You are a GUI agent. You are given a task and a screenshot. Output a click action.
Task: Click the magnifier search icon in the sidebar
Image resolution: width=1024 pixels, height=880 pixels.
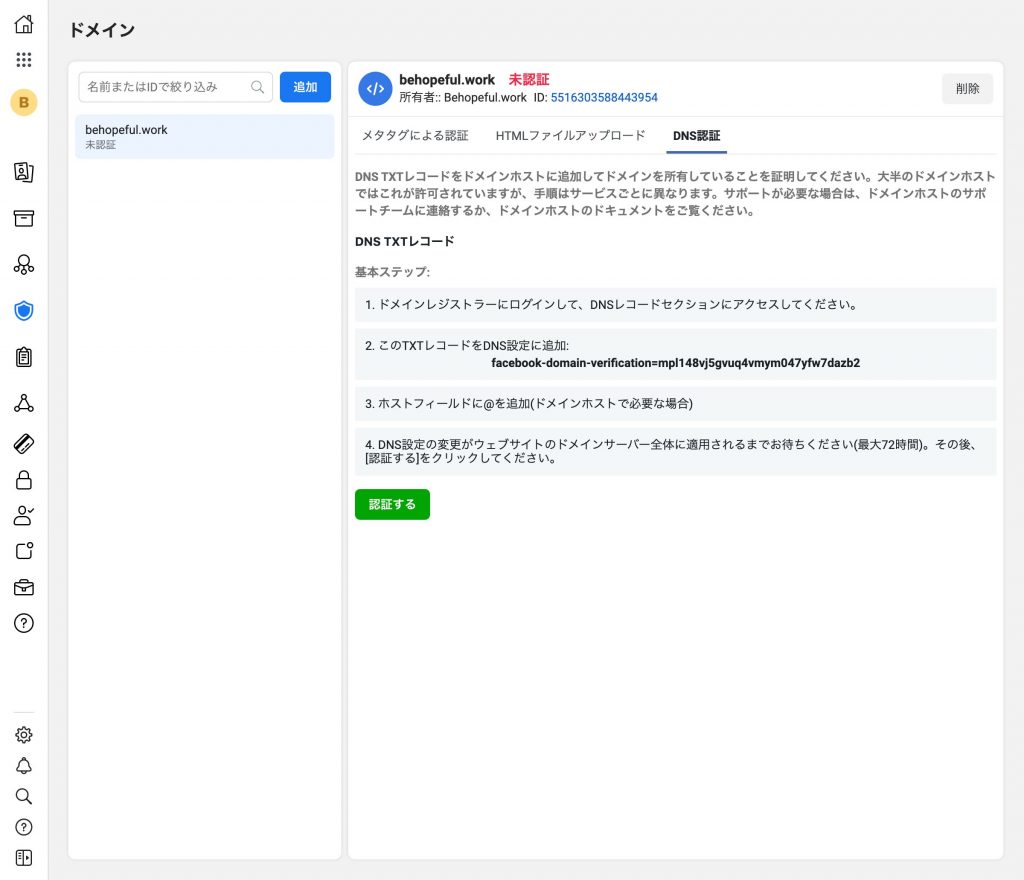point(24,796)
